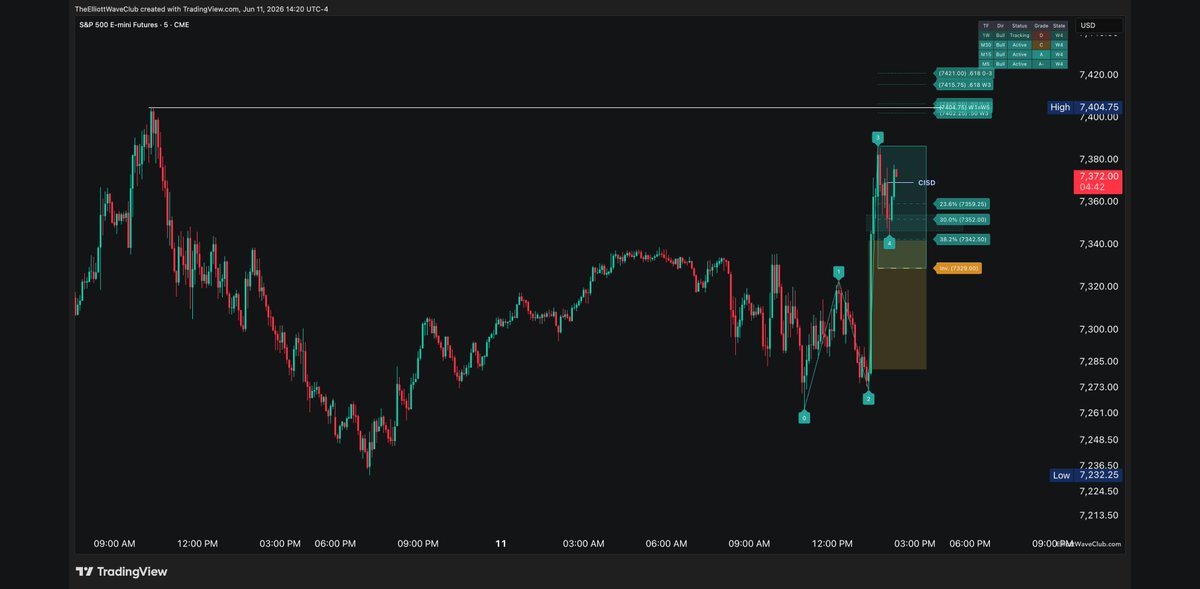Click the TheElliottWaveClub header caption text
1200x589 pixels.
pos(201,8)
